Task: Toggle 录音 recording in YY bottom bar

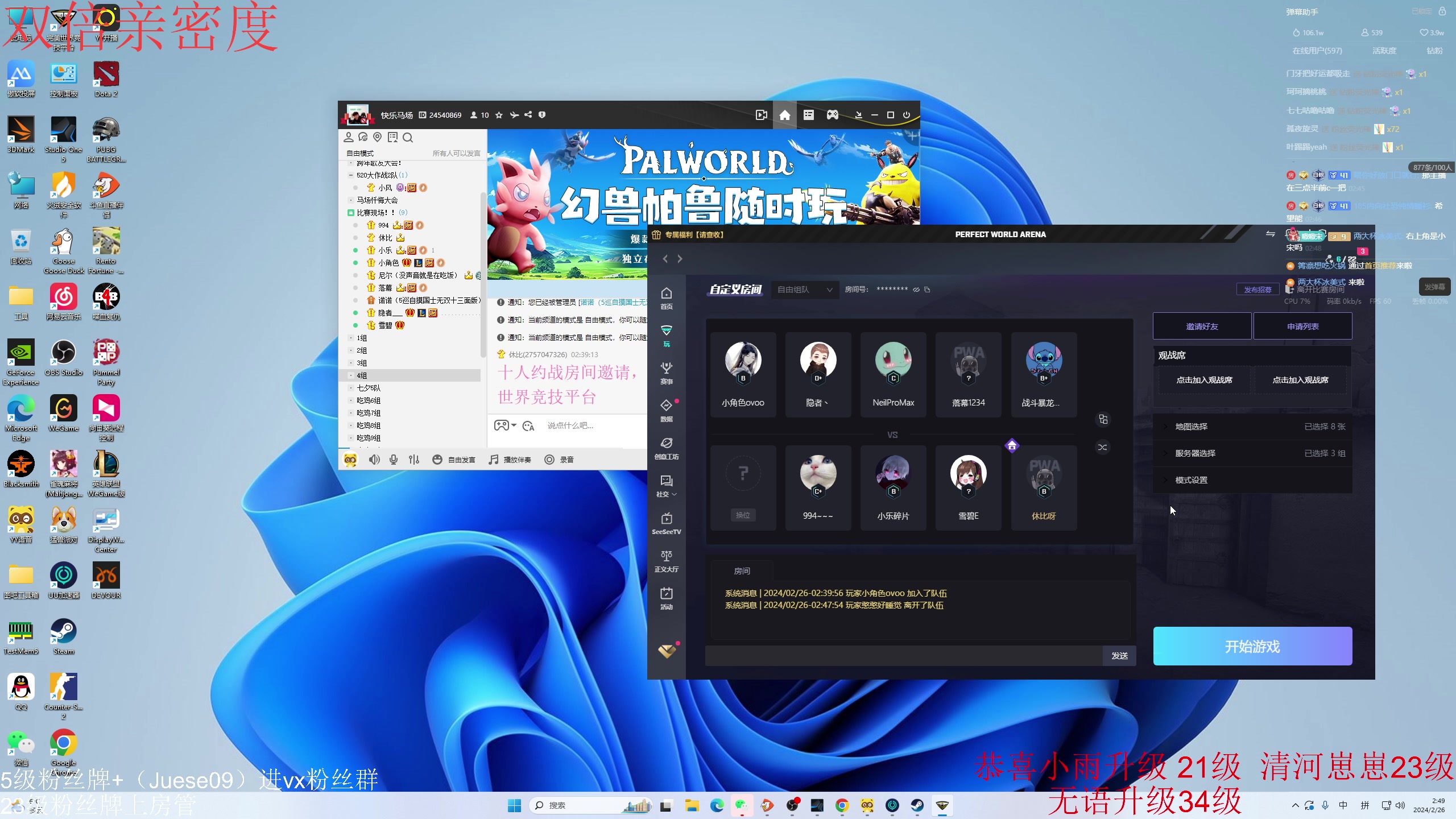Action: tap(559, 460)
